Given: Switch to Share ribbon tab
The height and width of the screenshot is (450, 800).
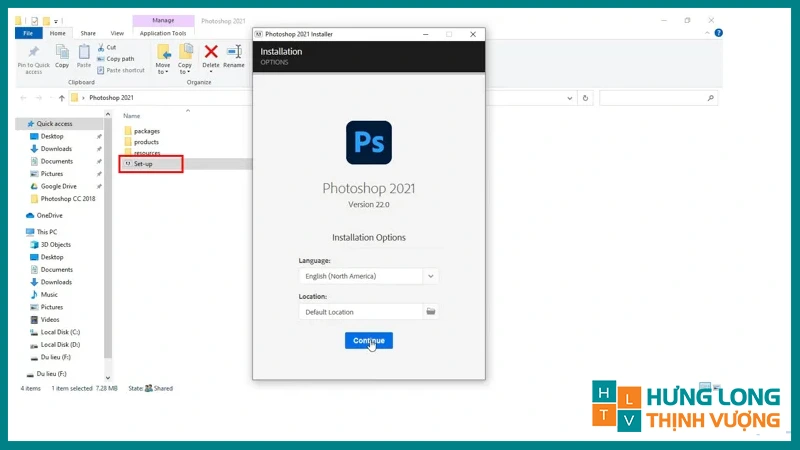Looking at the screenshot, I should [x=88, y=33].
